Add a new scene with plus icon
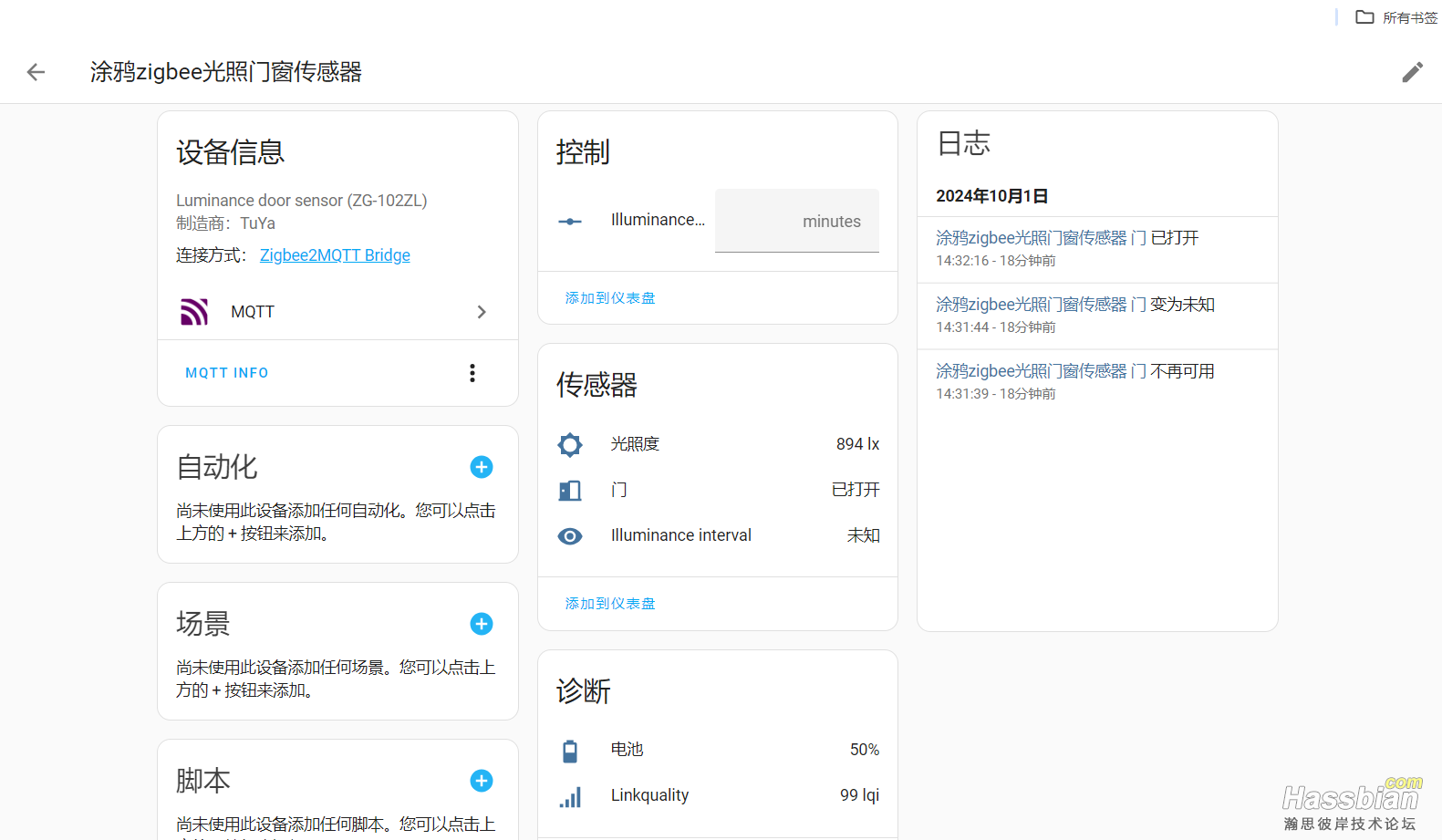The width and height of the screenshot is (1442, 840). 482,624
